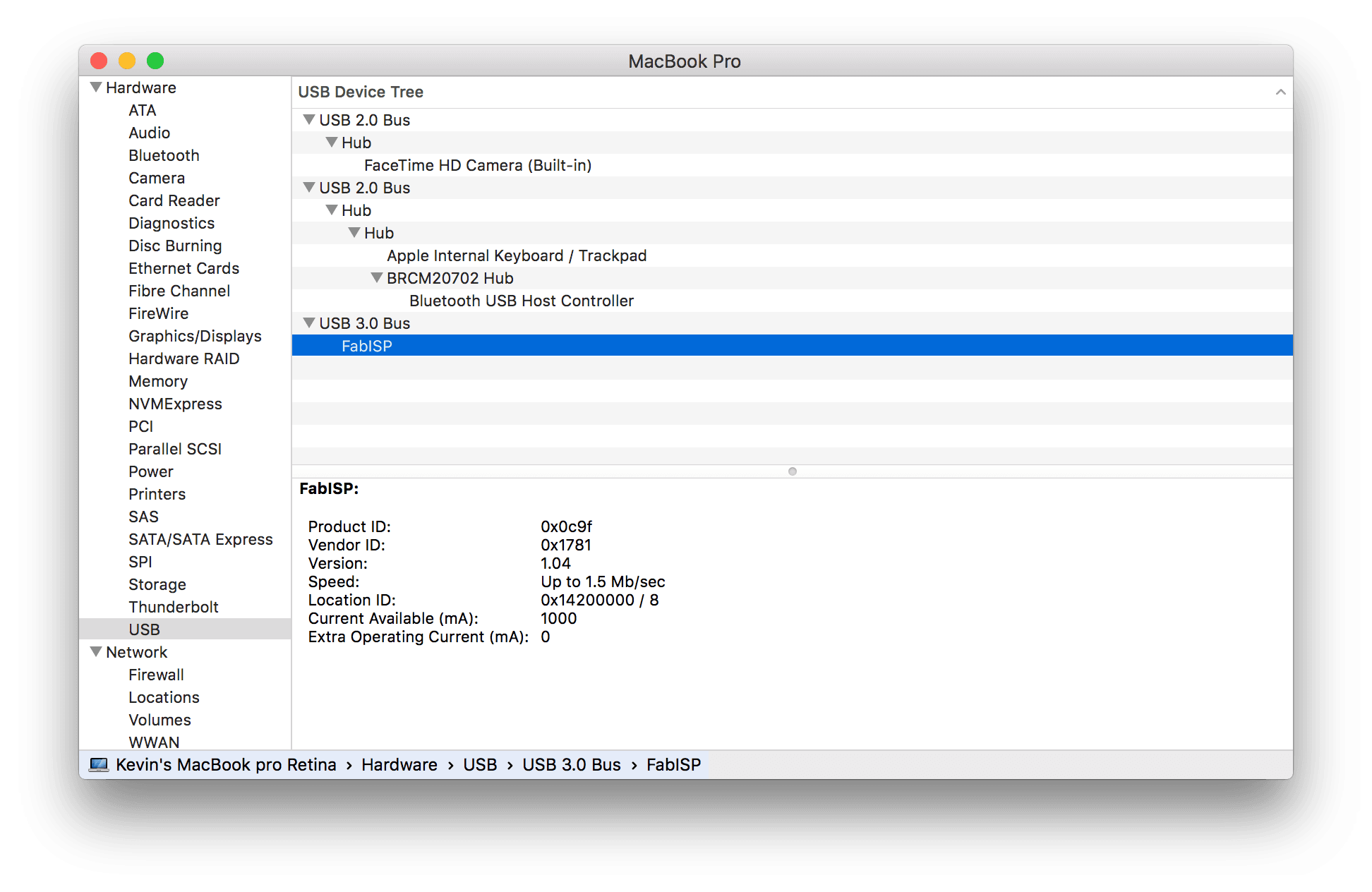1372x892 pixels.
Task: Show Power information
Action: (x=151, y=471)
